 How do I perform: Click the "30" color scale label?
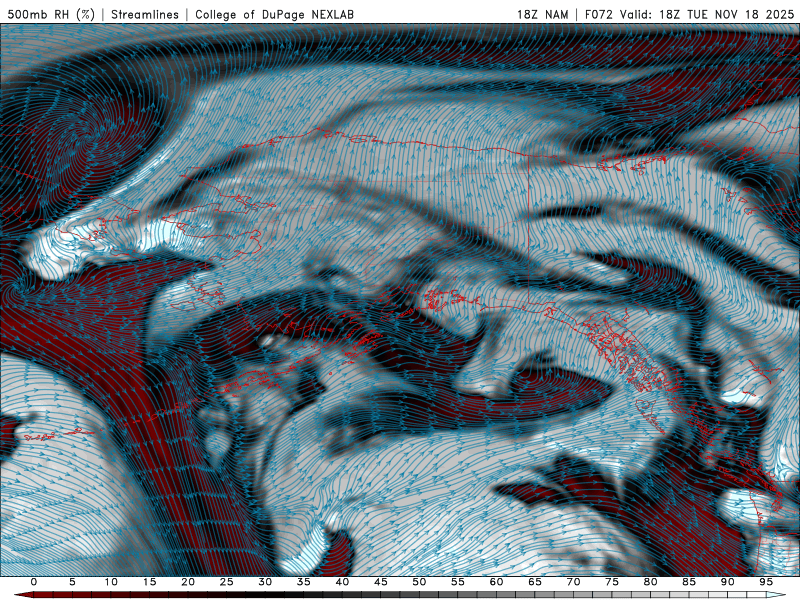265,582
